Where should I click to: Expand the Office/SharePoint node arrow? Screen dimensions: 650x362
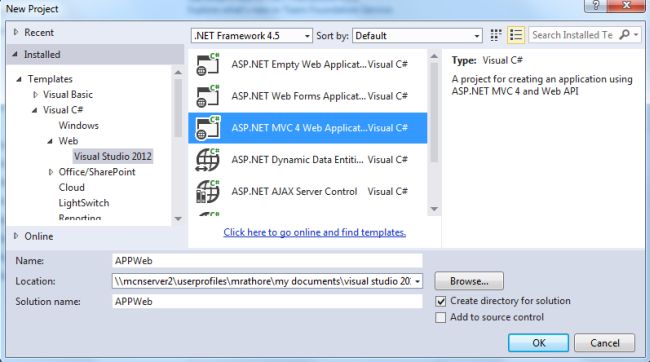point(51,172)
